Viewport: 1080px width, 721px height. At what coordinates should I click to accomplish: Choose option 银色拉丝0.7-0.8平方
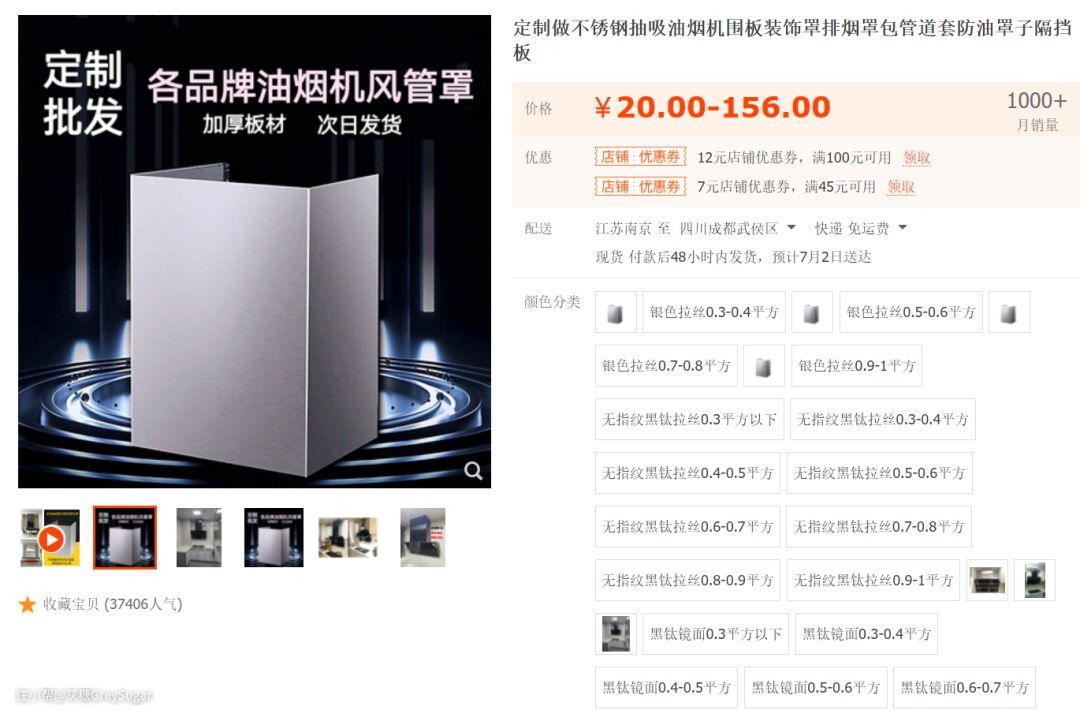click(666, 366)
